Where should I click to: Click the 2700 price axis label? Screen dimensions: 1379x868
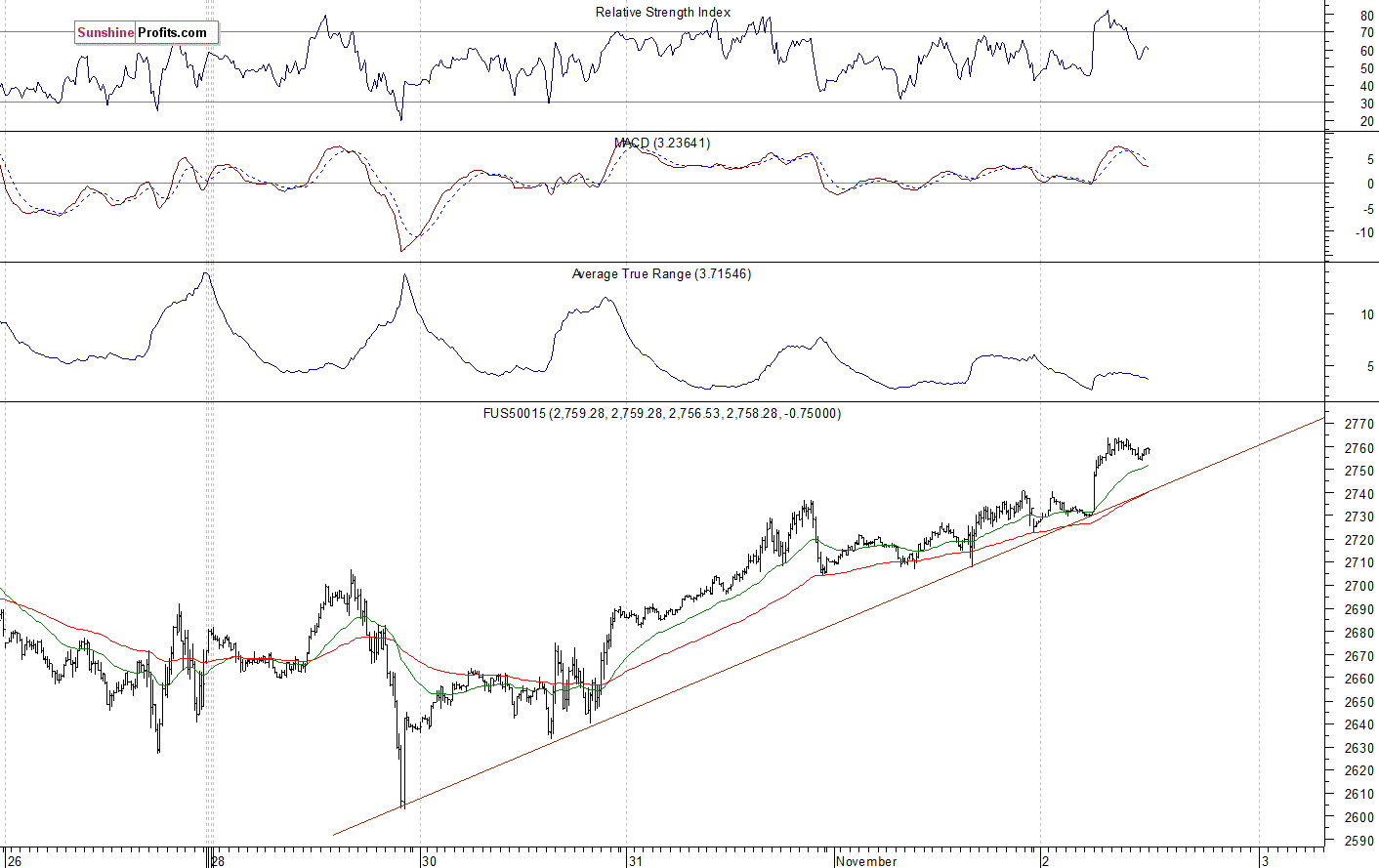tap(1359, 587)
